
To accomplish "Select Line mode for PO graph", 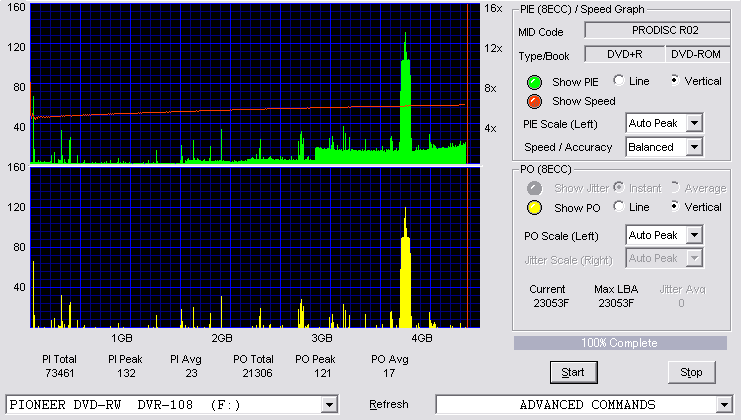I will [618, 206].
